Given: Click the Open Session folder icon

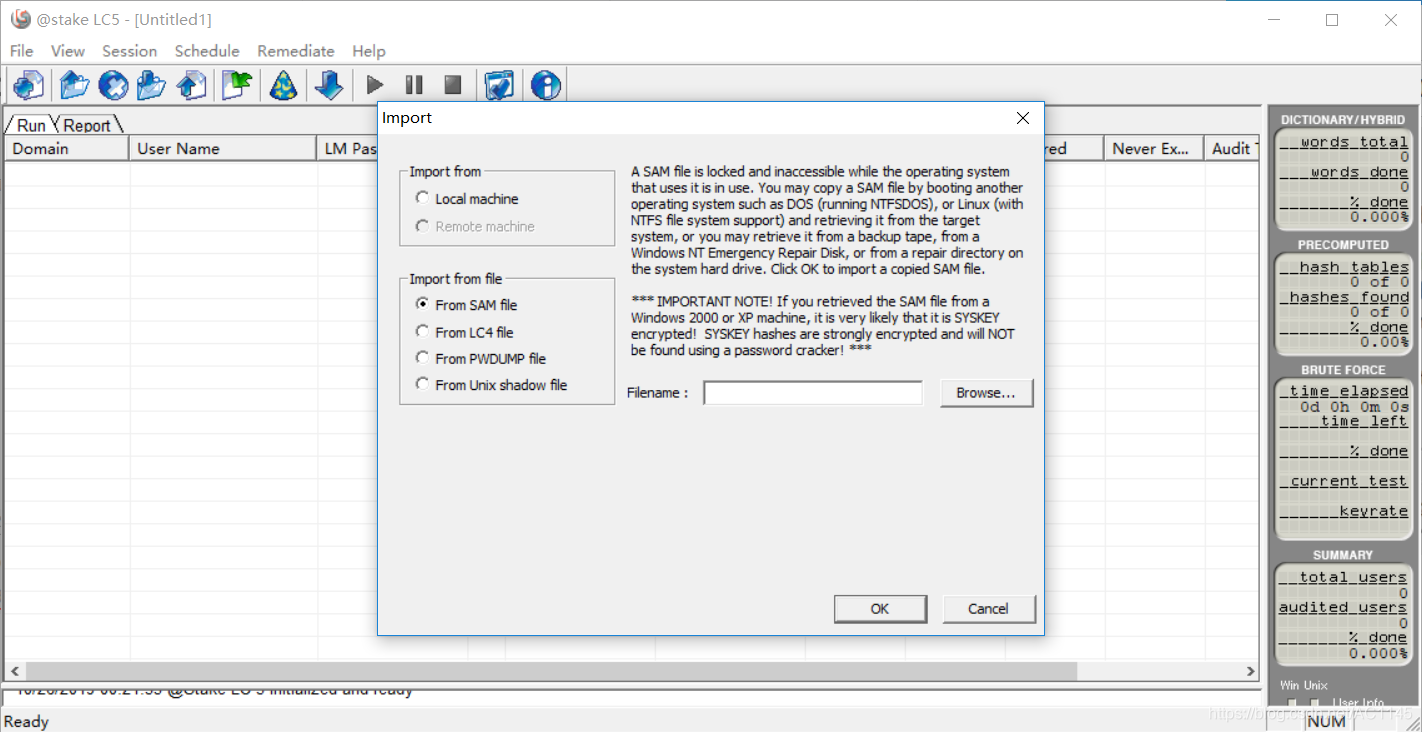Looking at the screenshot, I should point(74,85).
